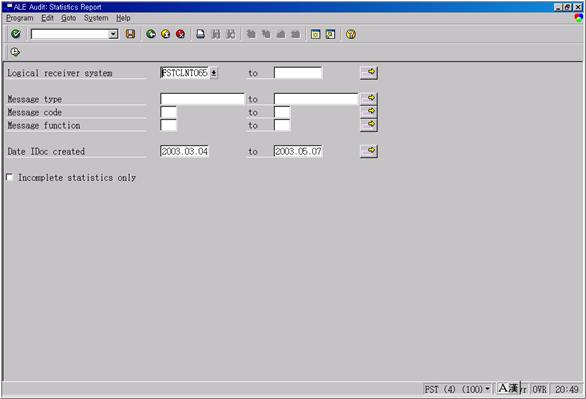Viewport: 586px width, 399px height.
Task: Click the yellow Help question mark icon
Action: pos(351,34)
